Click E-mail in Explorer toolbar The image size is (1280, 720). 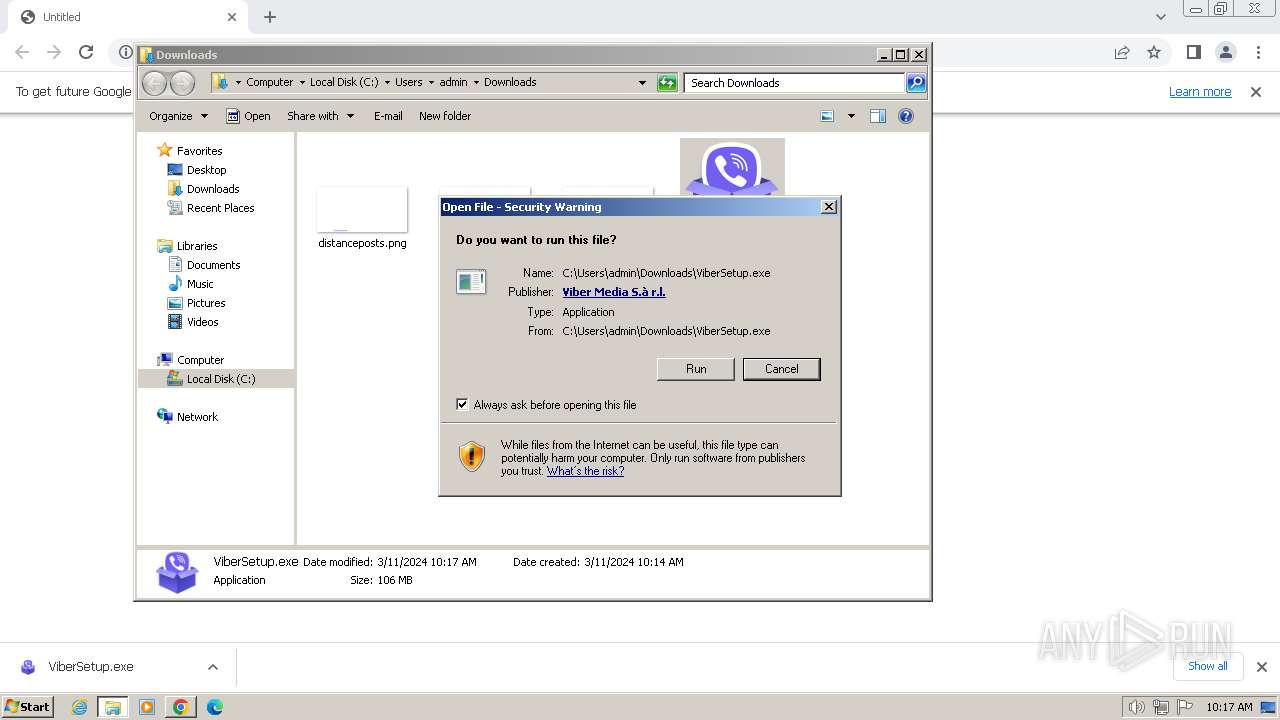click(x=388, y=116)
